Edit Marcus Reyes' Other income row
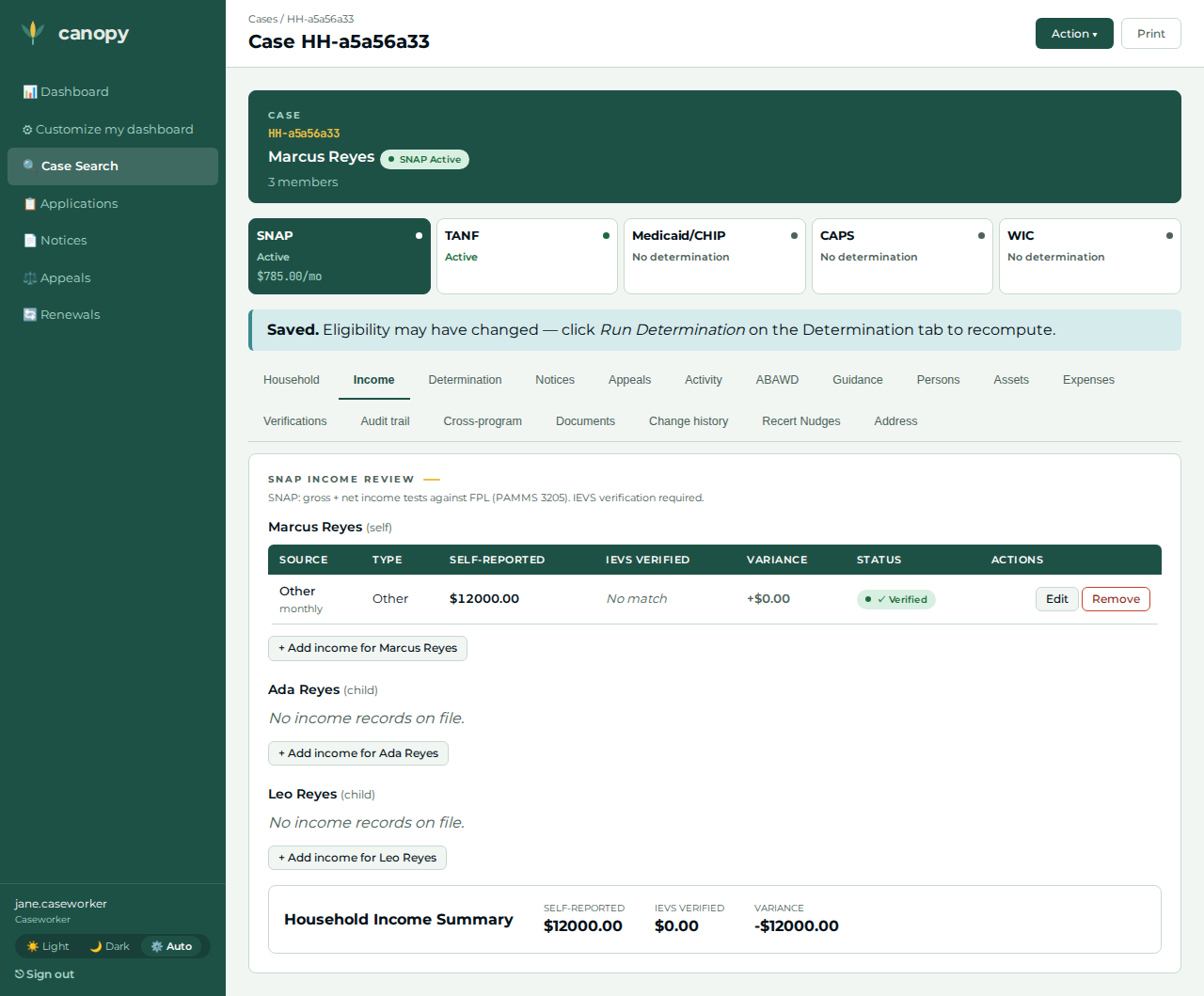Viewport: 1204px width, 996px height. (1057, 599)
